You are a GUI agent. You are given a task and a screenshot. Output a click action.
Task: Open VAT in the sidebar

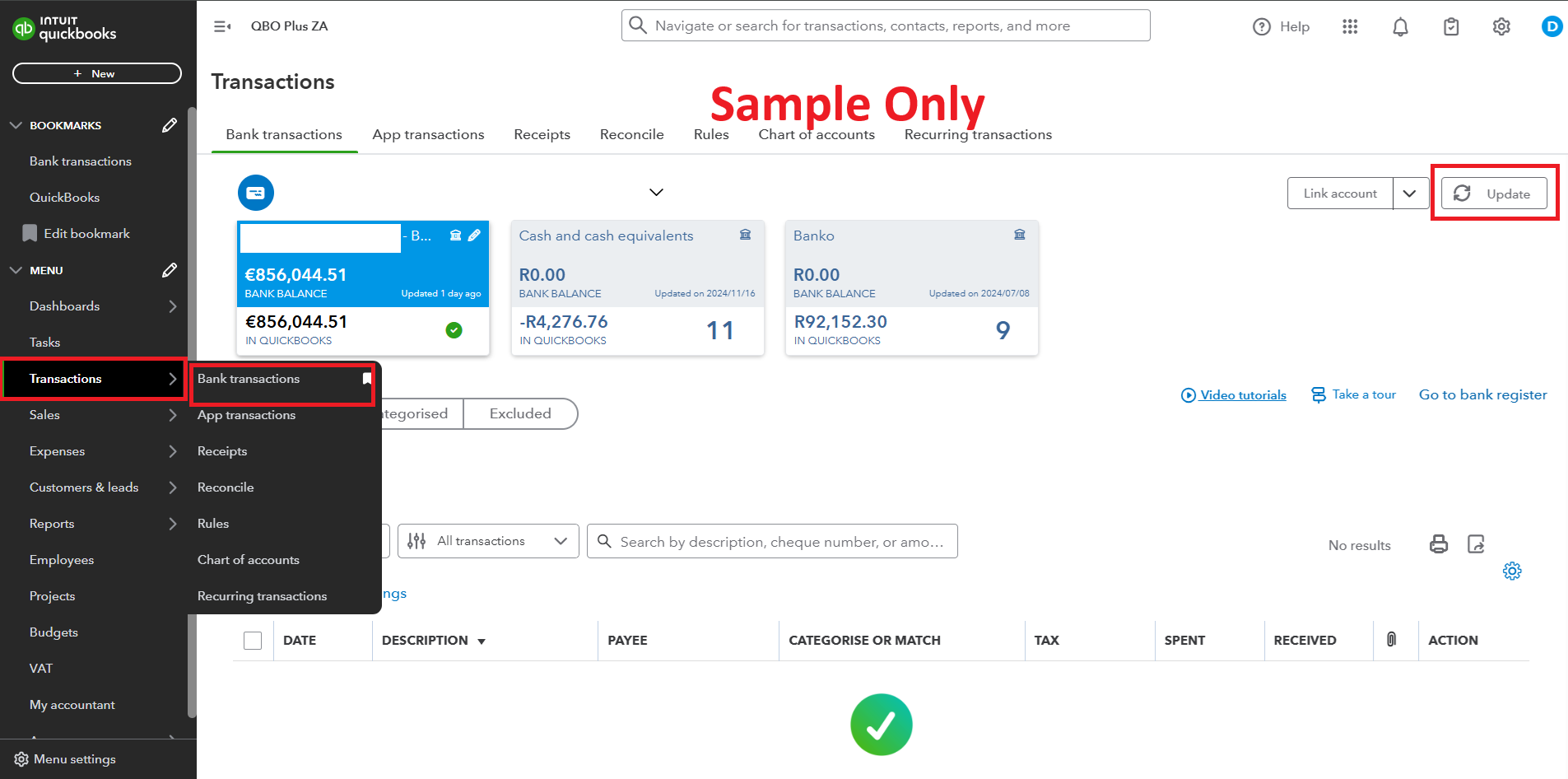click(x=41, y=669)
